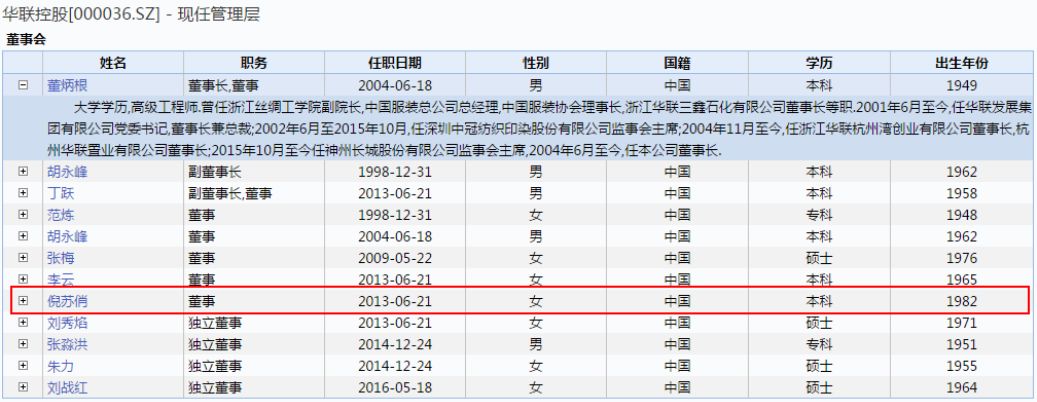Select 硕士 education cell for 张梅

(819, 258)
